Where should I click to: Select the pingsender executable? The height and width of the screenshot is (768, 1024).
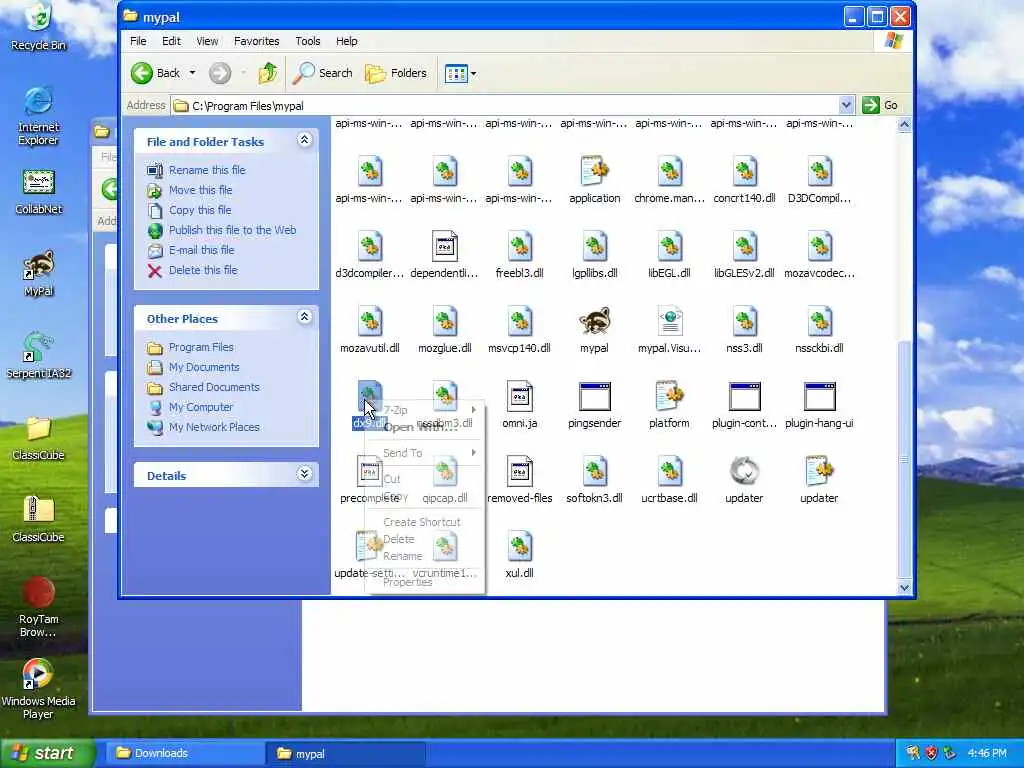594,405
